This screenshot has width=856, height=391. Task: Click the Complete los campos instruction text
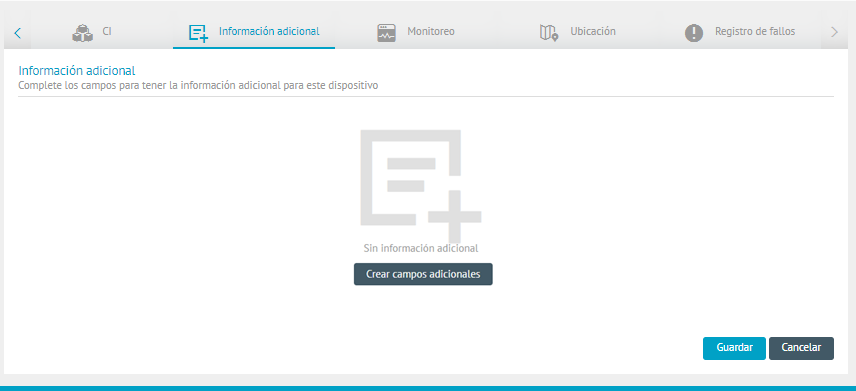[198, 86]
